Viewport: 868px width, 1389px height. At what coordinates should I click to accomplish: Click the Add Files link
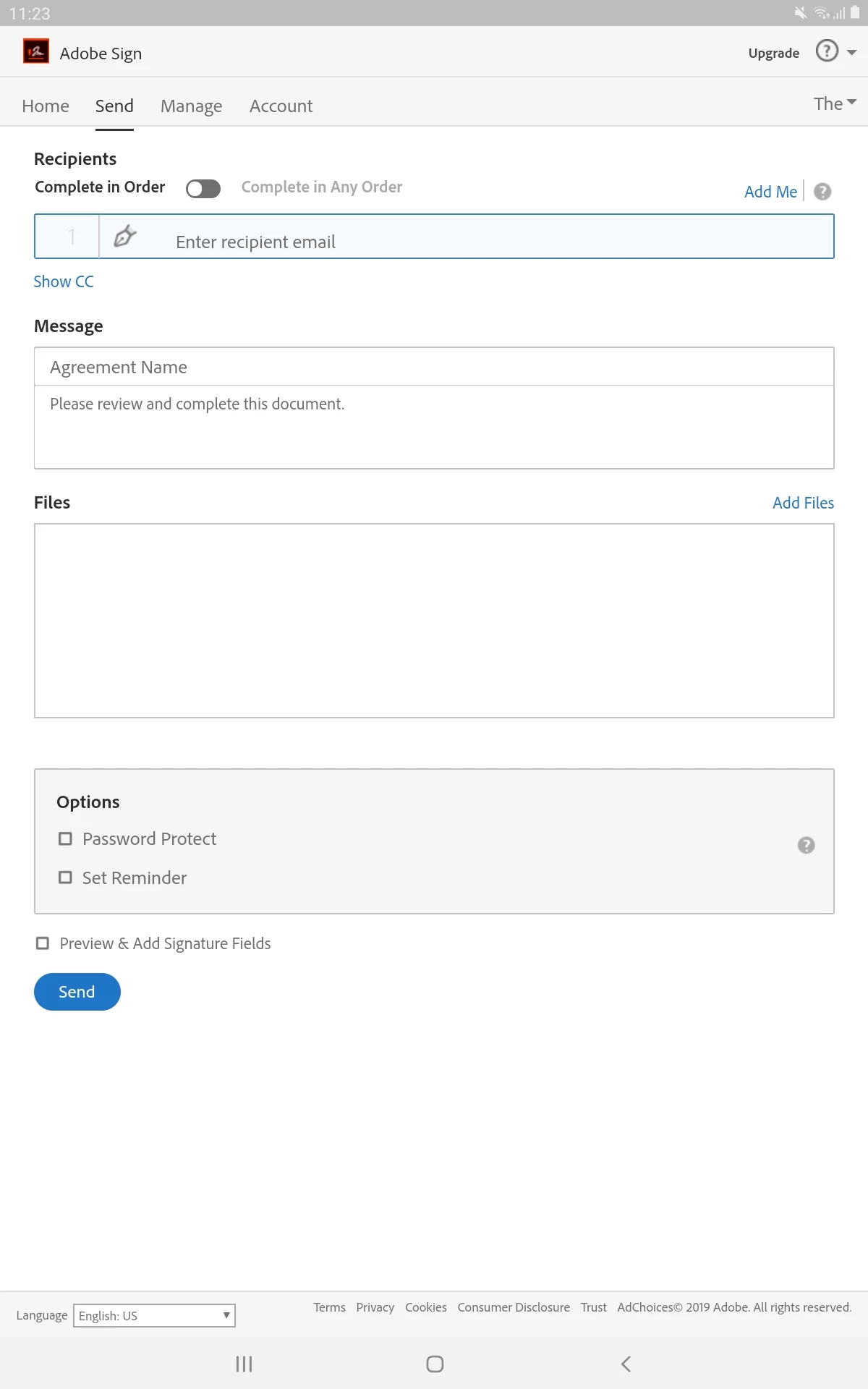tap(803, 503)
